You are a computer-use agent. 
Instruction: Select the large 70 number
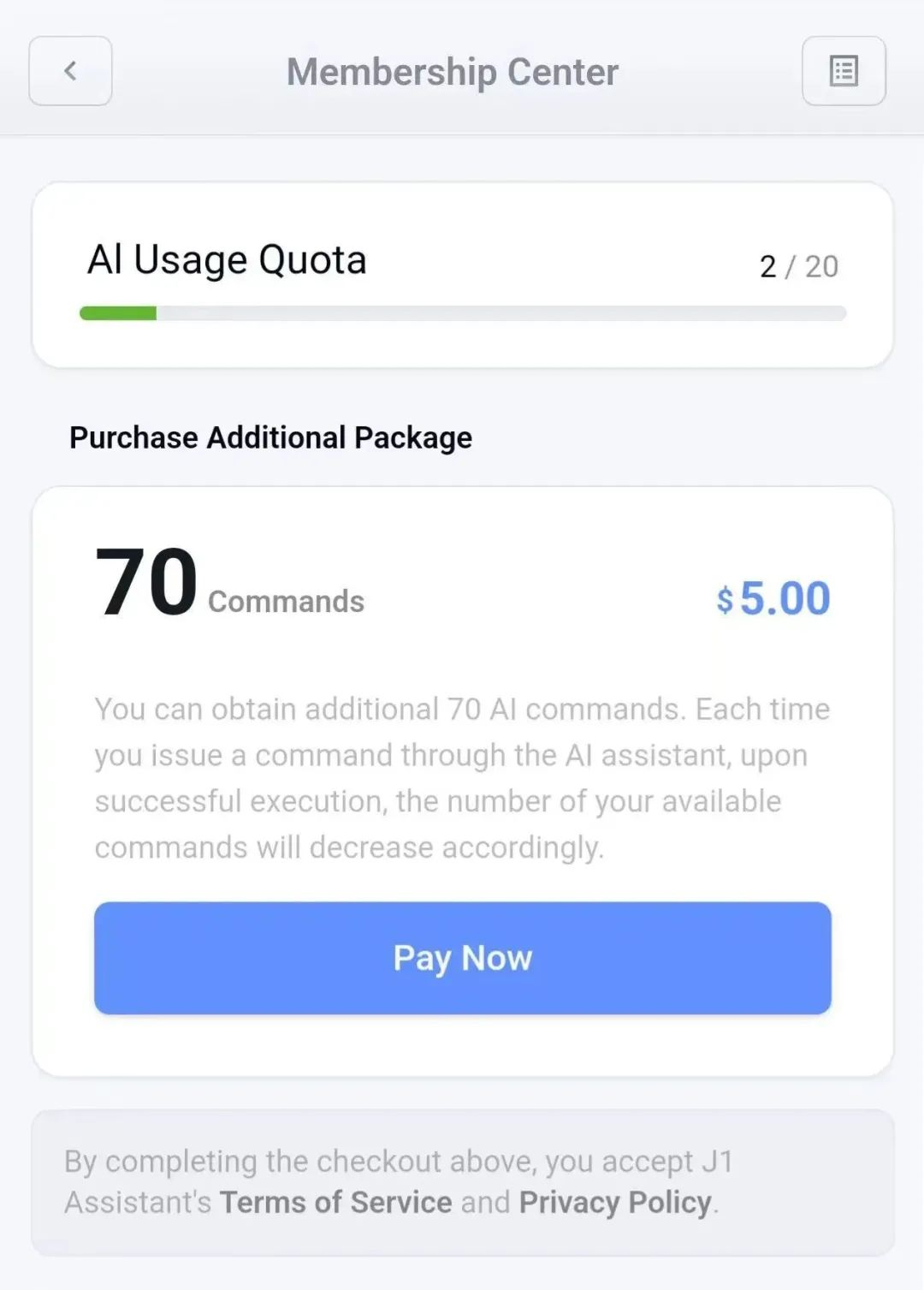[x=146, y=582]
